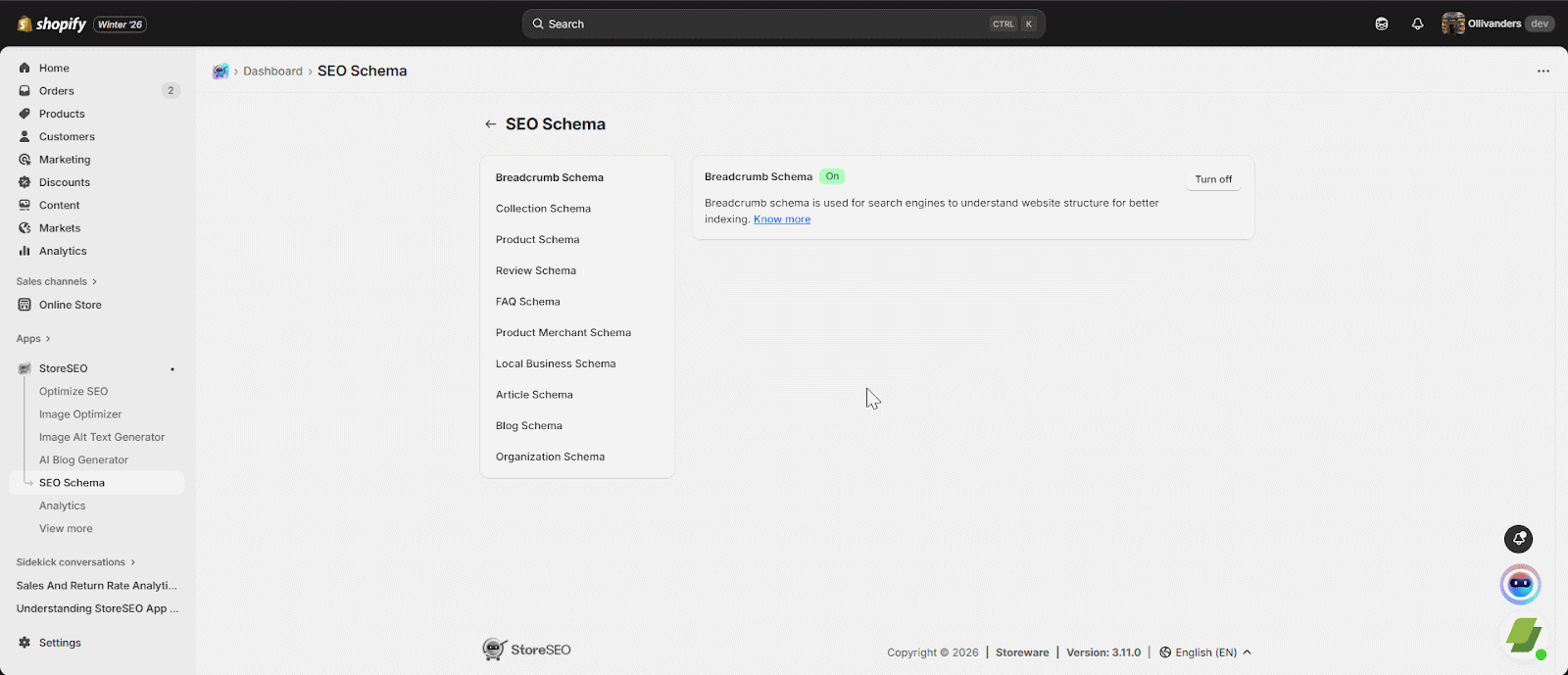
Task: Click the back arrow beside SEO Schema
Action: (x=490, y=124)
